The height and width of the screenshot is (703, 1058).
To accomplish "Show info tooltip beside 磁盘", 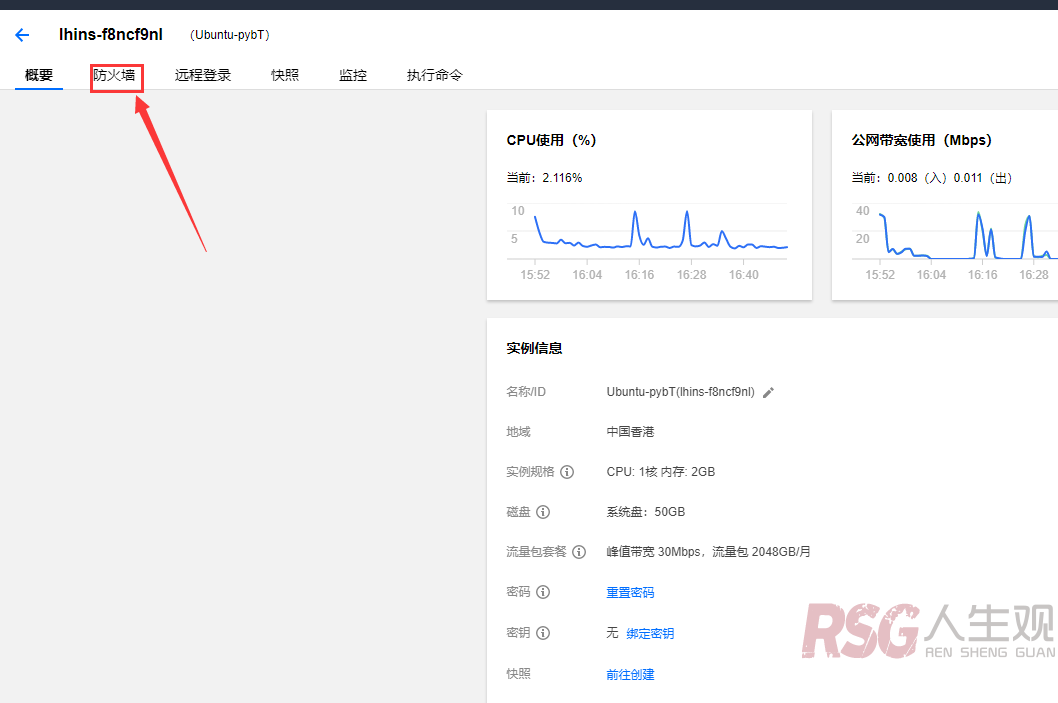I will [x=543, y=512].
